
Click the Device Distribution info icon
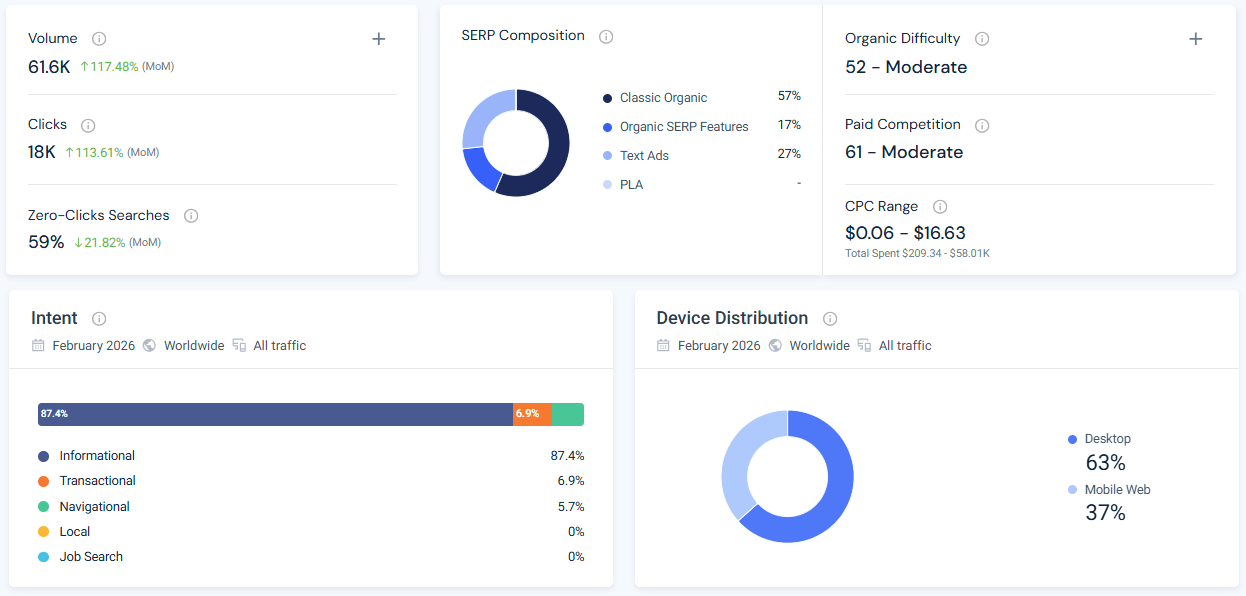pyautogui.click(x=830, y=319)
